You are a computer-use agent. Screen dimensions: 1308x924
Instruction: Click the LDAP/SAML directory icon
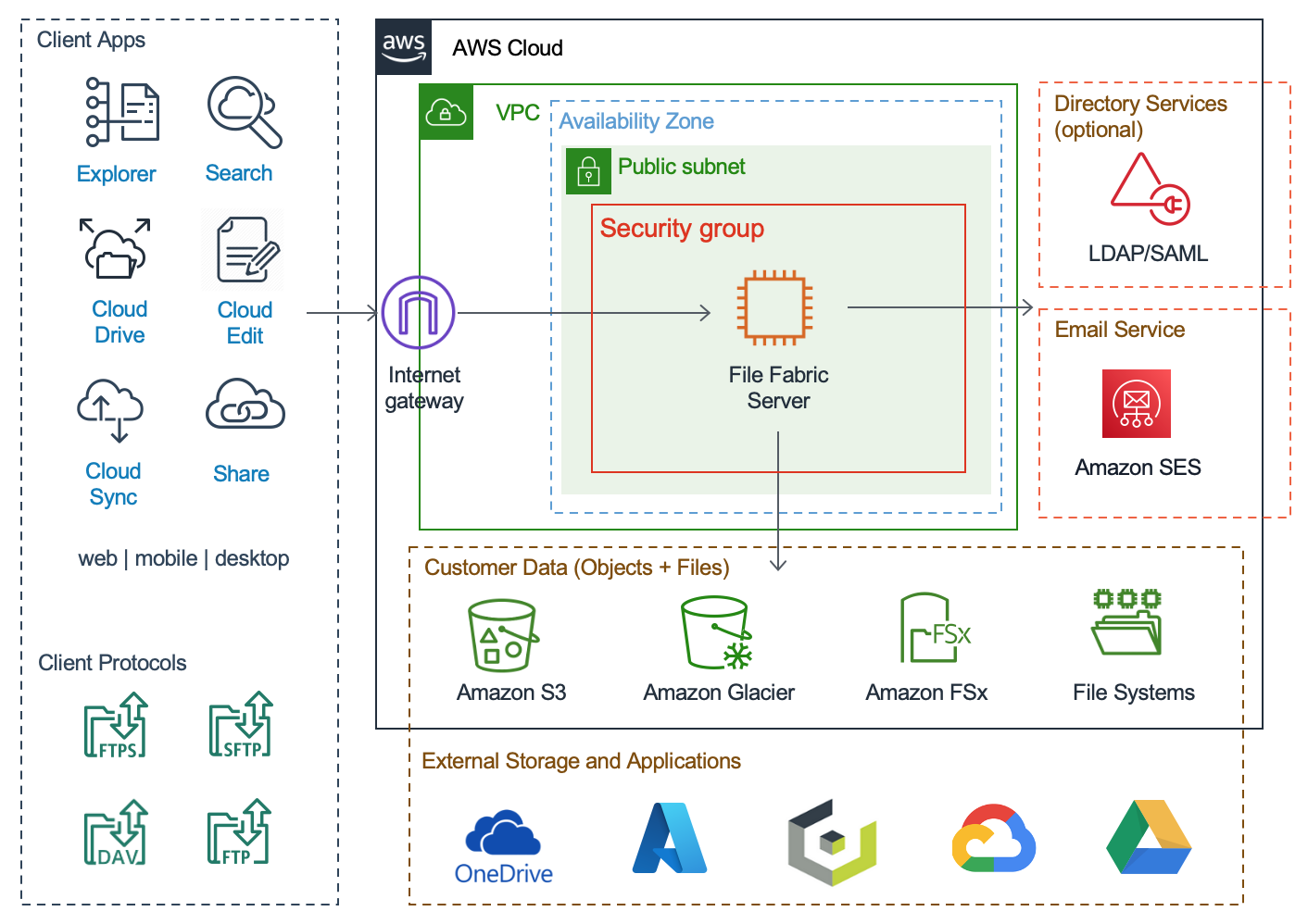coord(1150,190)
